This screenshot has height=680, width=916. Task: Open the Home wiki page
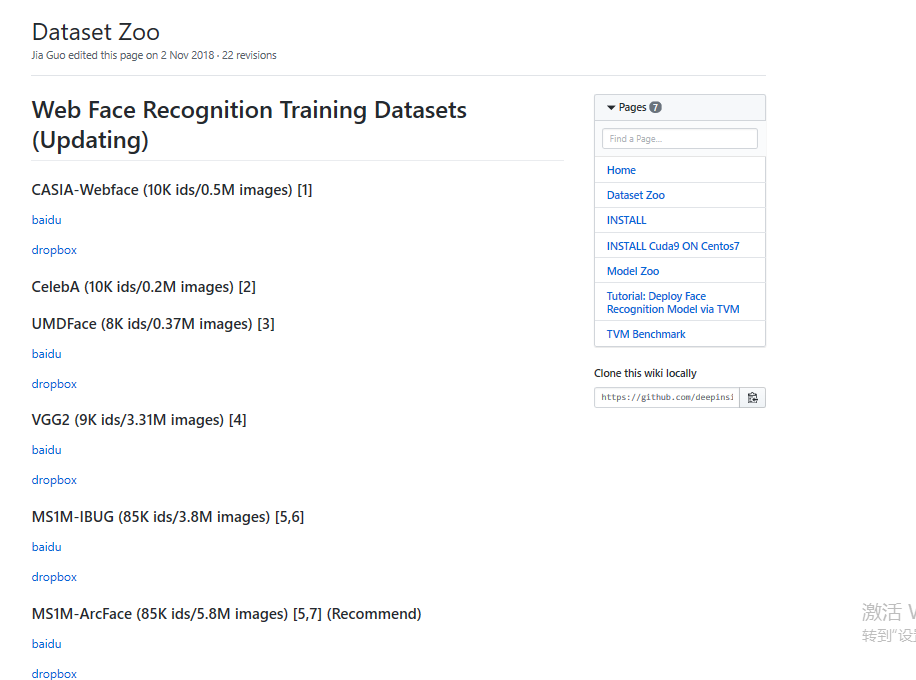point(621,170)
